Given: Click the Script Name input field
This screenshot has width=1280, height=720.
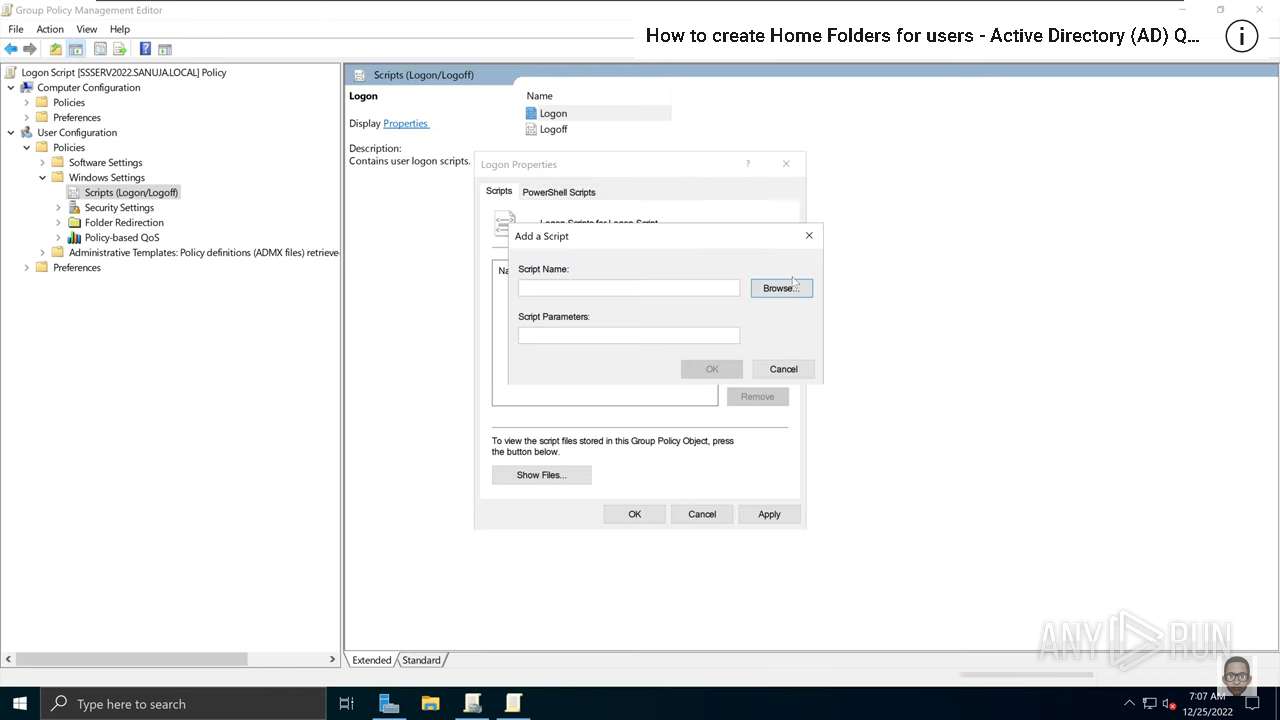Looking at the screenshot, I should click(x=629, y=288).
